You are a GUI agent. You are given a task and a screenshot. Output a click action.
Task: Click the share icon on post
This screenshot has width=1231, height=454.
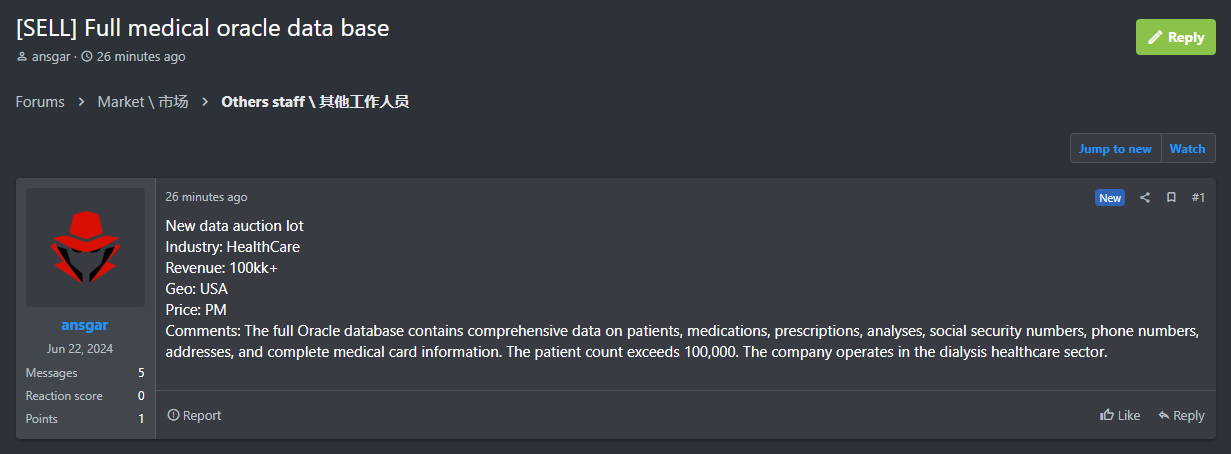1145,198
